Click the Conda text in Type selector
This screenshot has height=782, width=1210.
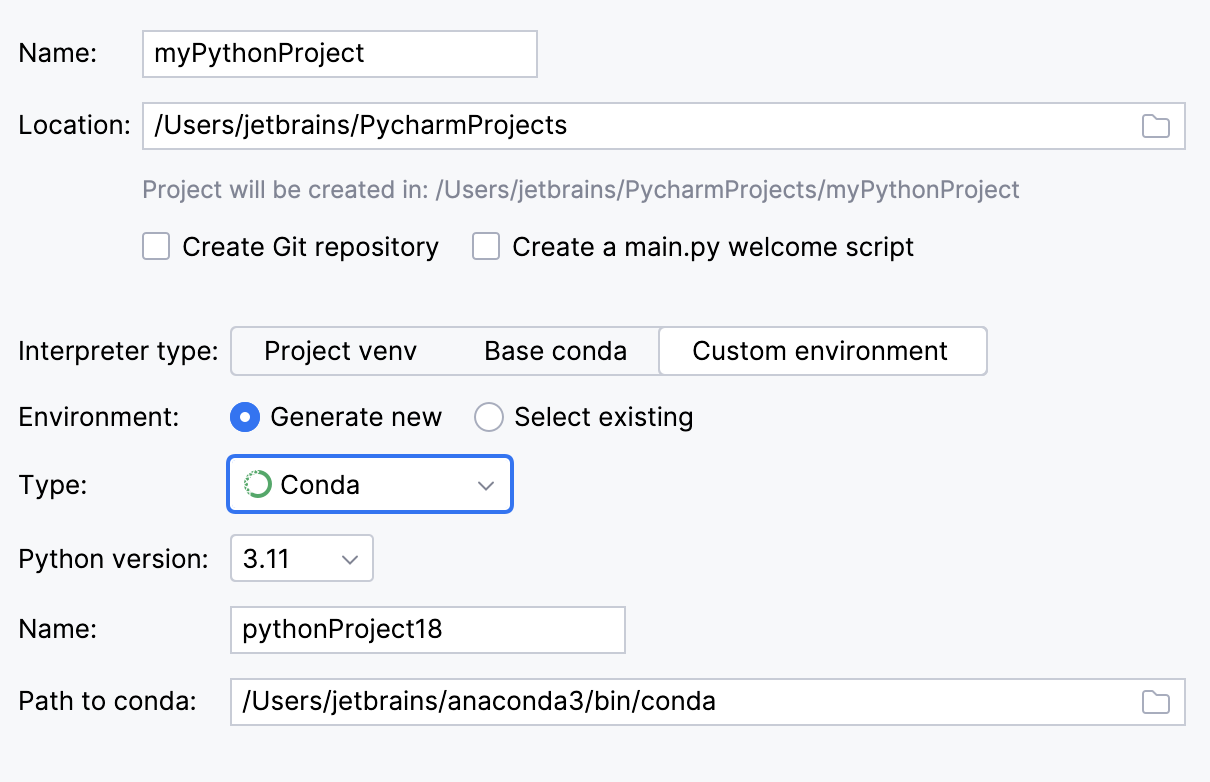pos(320,485)
